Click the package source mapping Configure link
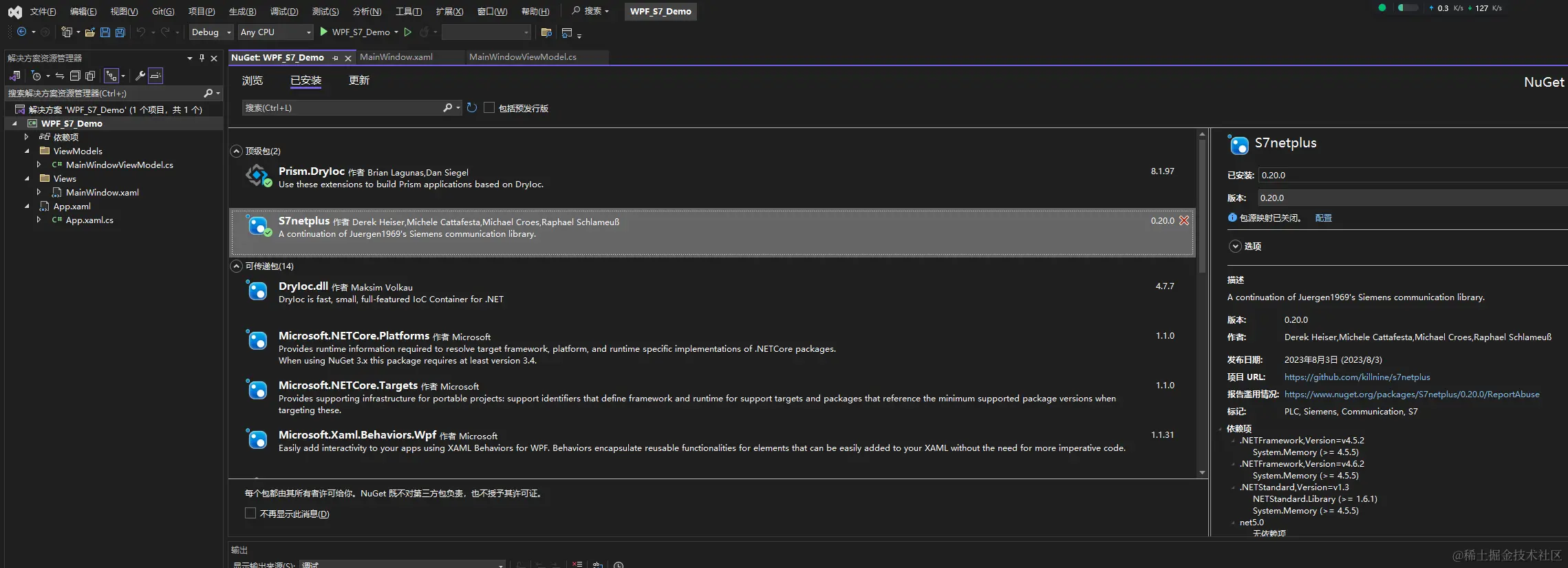 1323,218
